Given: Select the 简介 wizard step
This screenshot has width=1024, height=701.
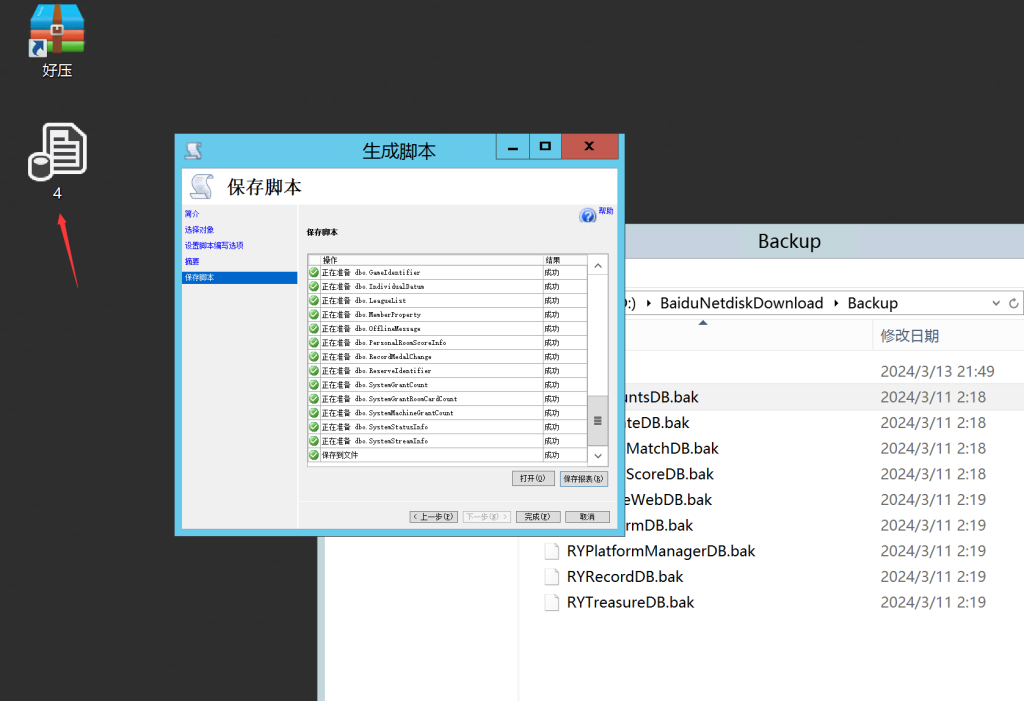Looking at the screenshot, I should point(192,213).
